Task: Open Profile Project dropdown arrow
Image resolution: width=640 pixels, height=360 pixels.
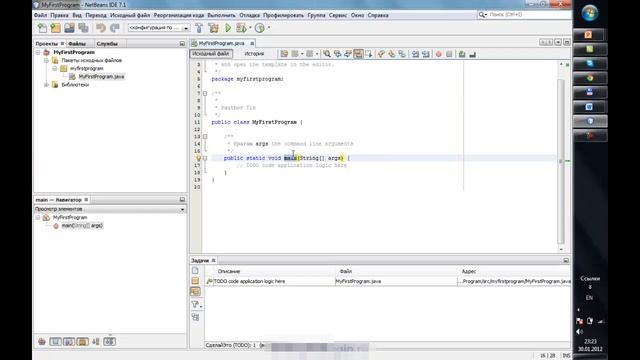Action: click(269, 28)
